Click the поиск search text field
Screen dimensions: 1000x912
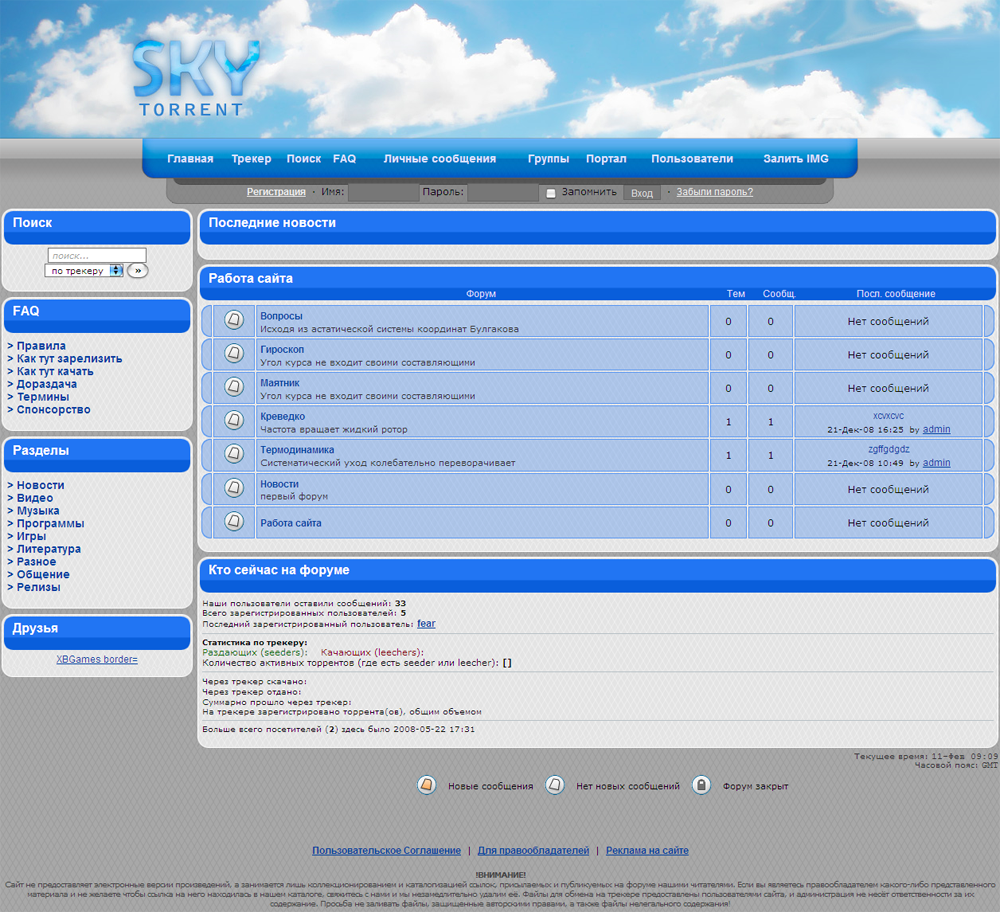[97, 255]
